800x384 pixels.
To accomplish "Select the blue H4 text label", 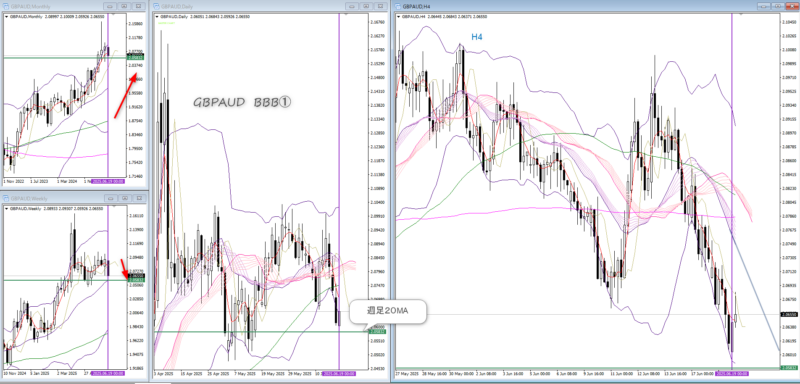I will point(477,37).
